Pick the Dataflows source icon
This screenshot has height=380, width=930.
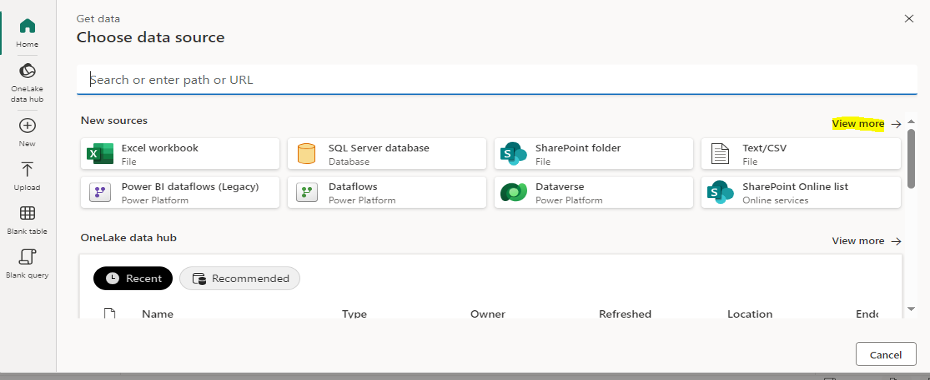307,193
